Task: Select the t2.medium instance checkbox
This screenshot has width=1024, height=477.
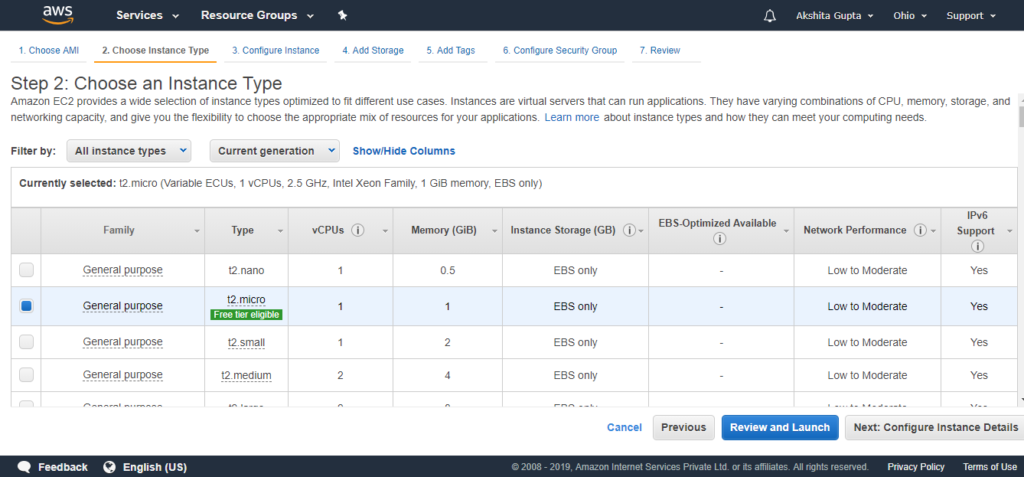Action: tap(26, 375)
